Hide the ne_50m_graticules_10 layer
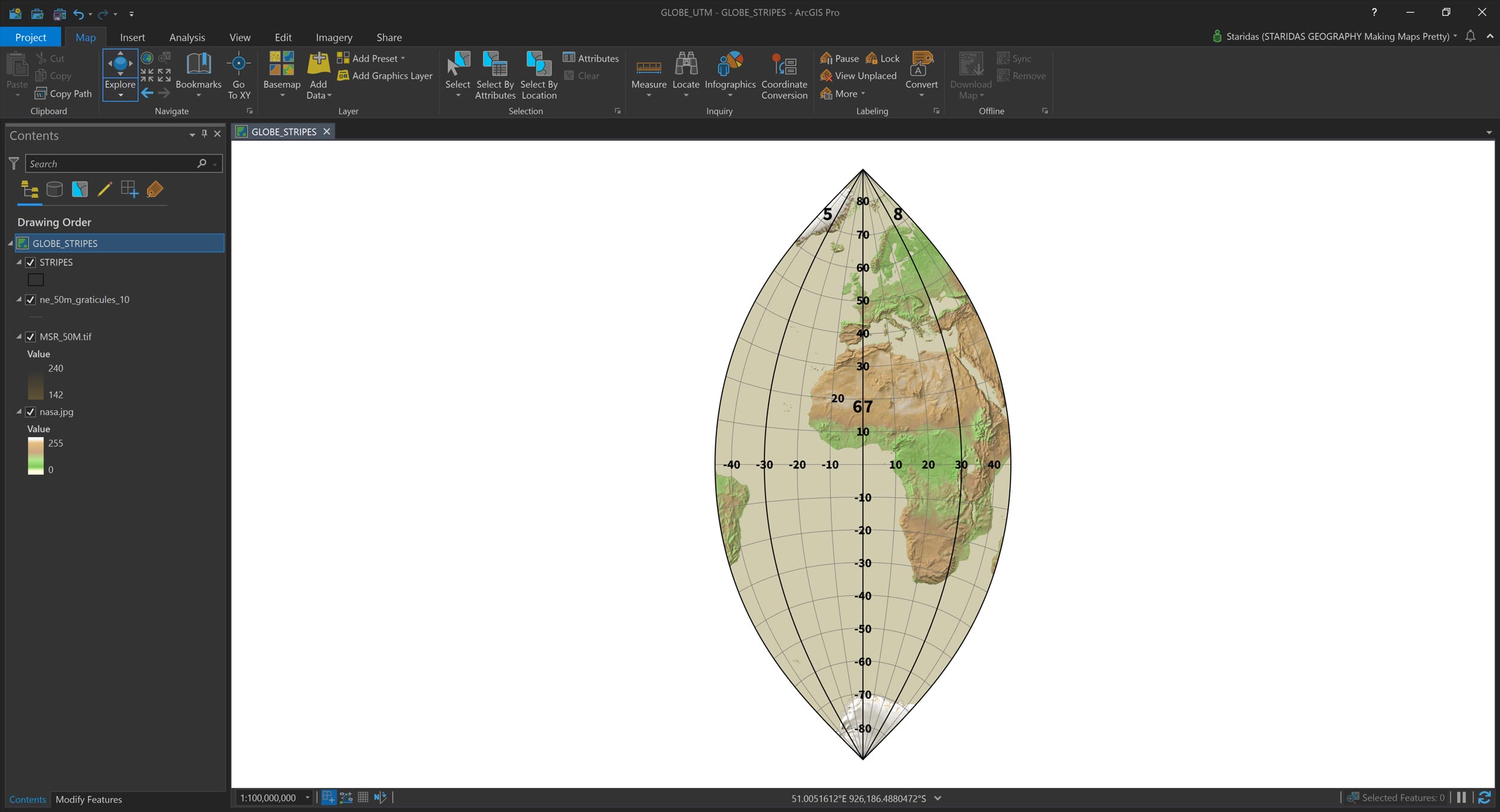Screen dimensions: 1500x812 point(31,300)
